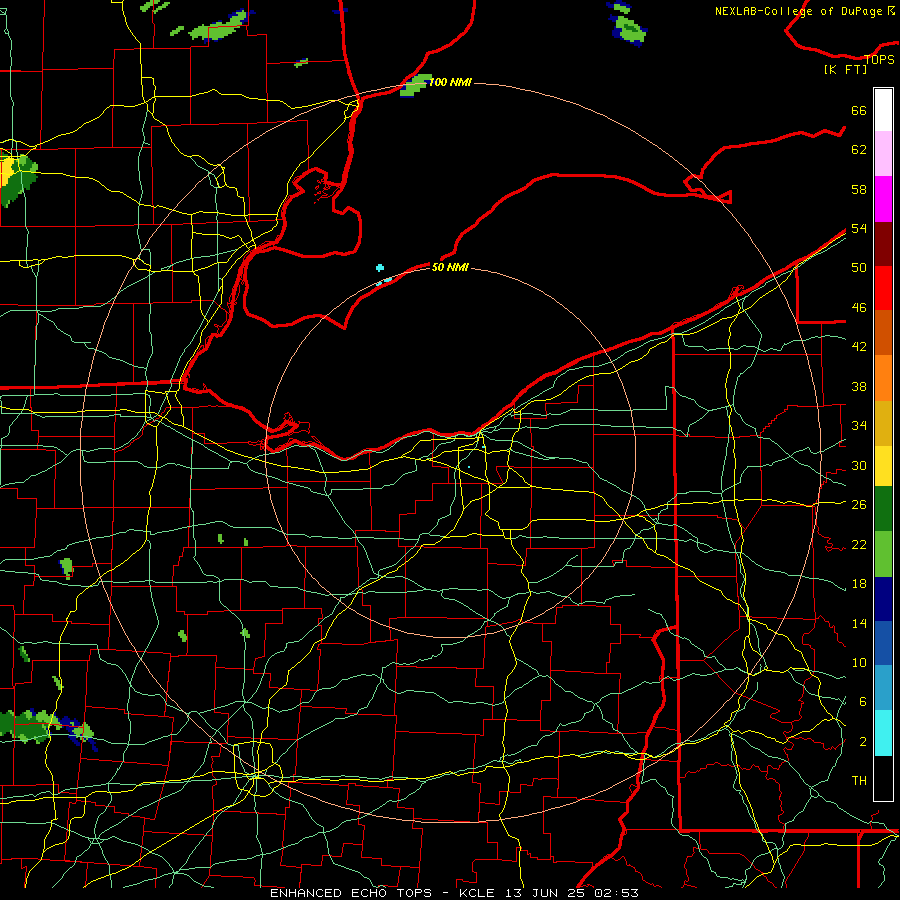Click the "KCLE" station identifier in caption
Viewport: 900px width, 900px height.
pos(476,893)
